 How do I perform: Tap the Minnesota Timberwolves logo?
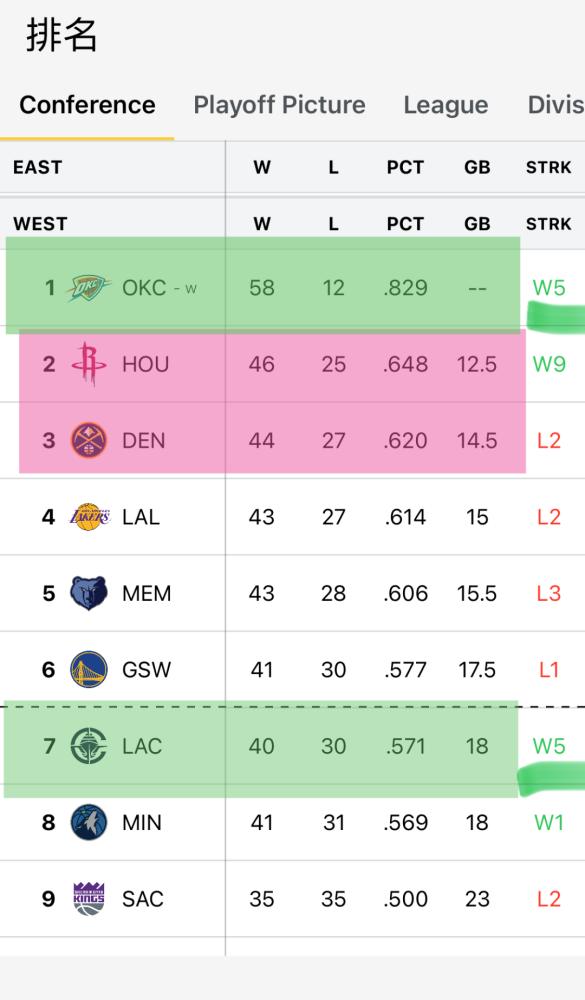89,823
